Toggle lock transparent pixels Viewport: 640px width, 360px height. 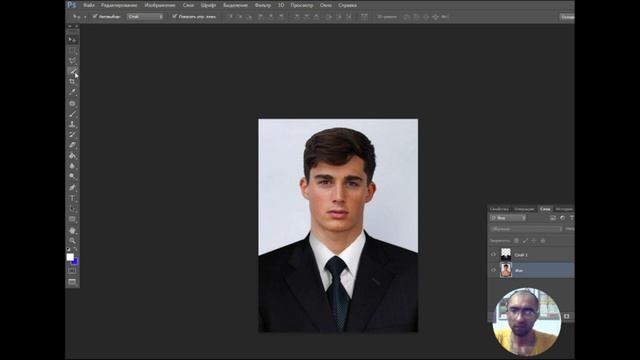(516, 241)
